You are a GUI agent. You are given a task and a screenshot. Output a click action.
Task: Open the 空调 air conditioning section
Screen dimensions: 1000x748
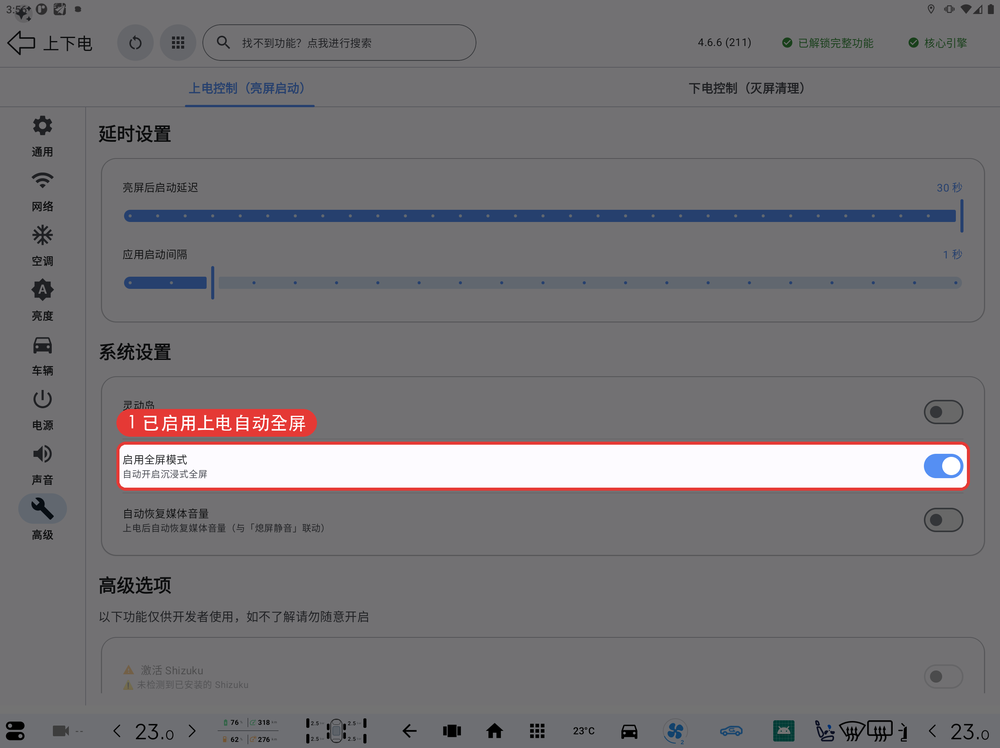click(x=42, y=246)
